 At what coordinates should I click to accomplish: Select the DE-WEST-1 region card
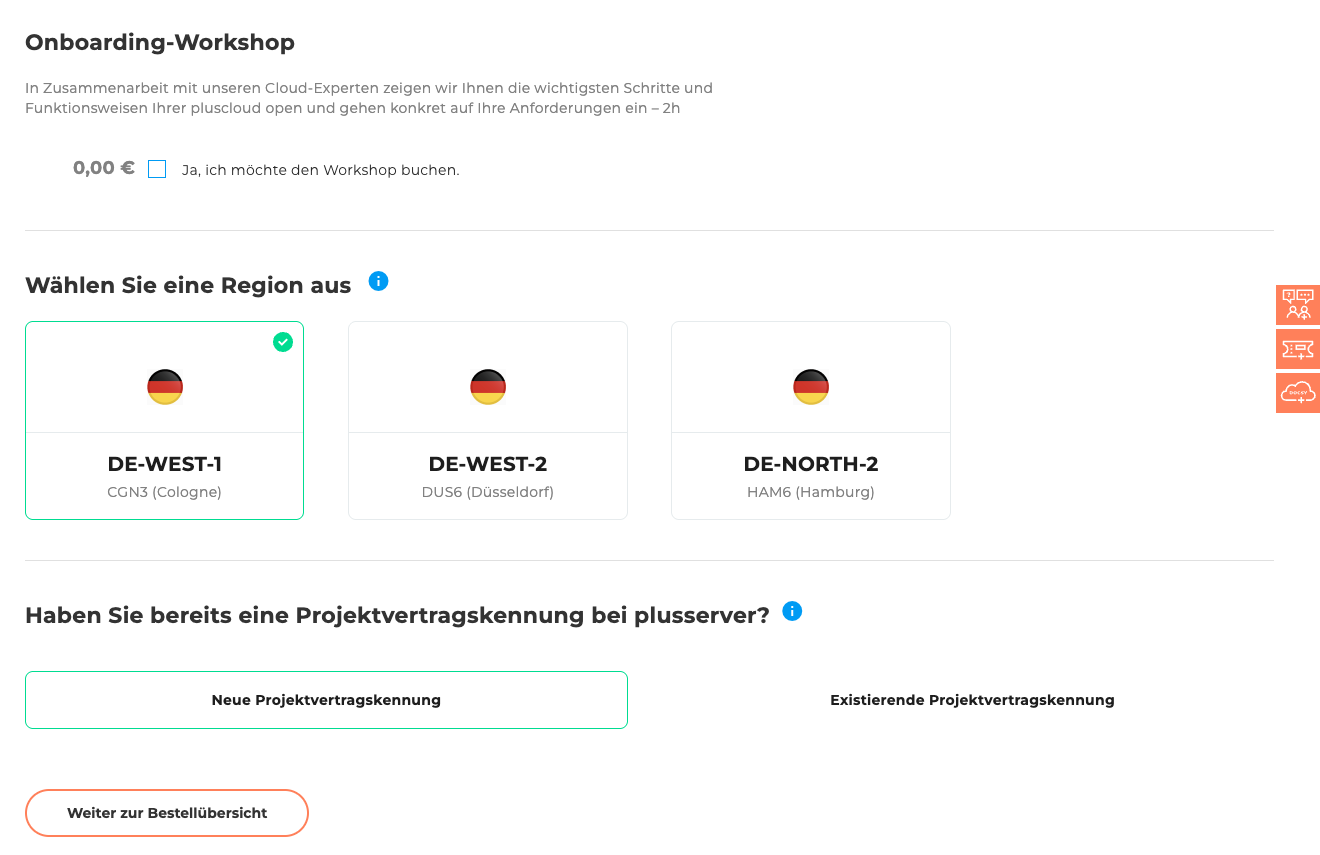click(164, 420)
